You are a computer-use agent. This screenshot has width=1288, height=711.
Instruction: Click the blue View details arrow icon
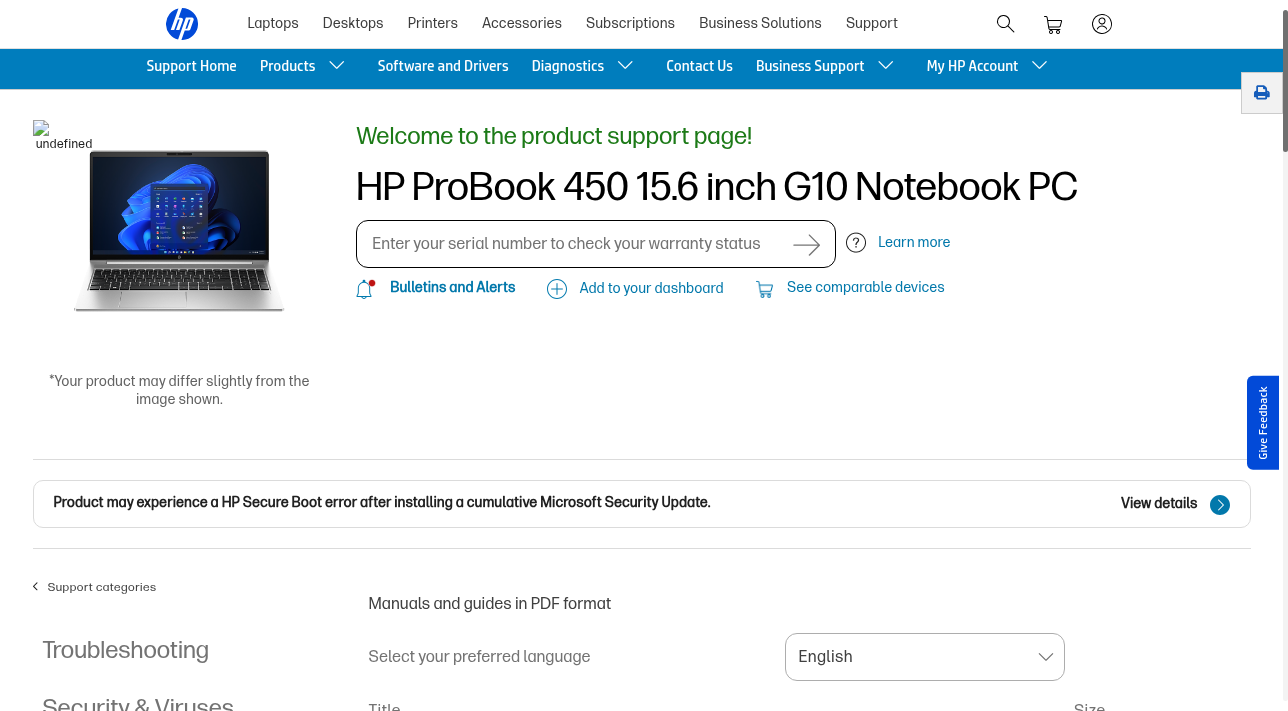[1220, 505]
